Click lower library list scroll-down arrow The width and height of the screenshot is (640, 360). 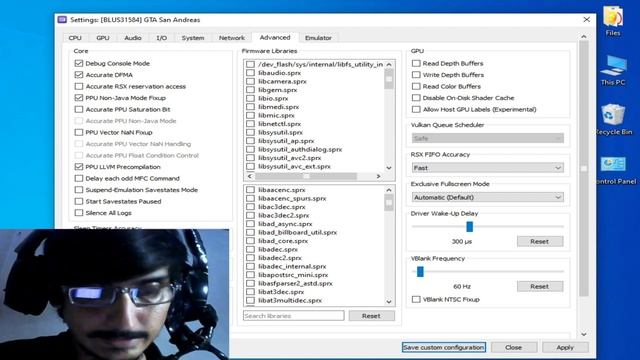coord(389,302)
